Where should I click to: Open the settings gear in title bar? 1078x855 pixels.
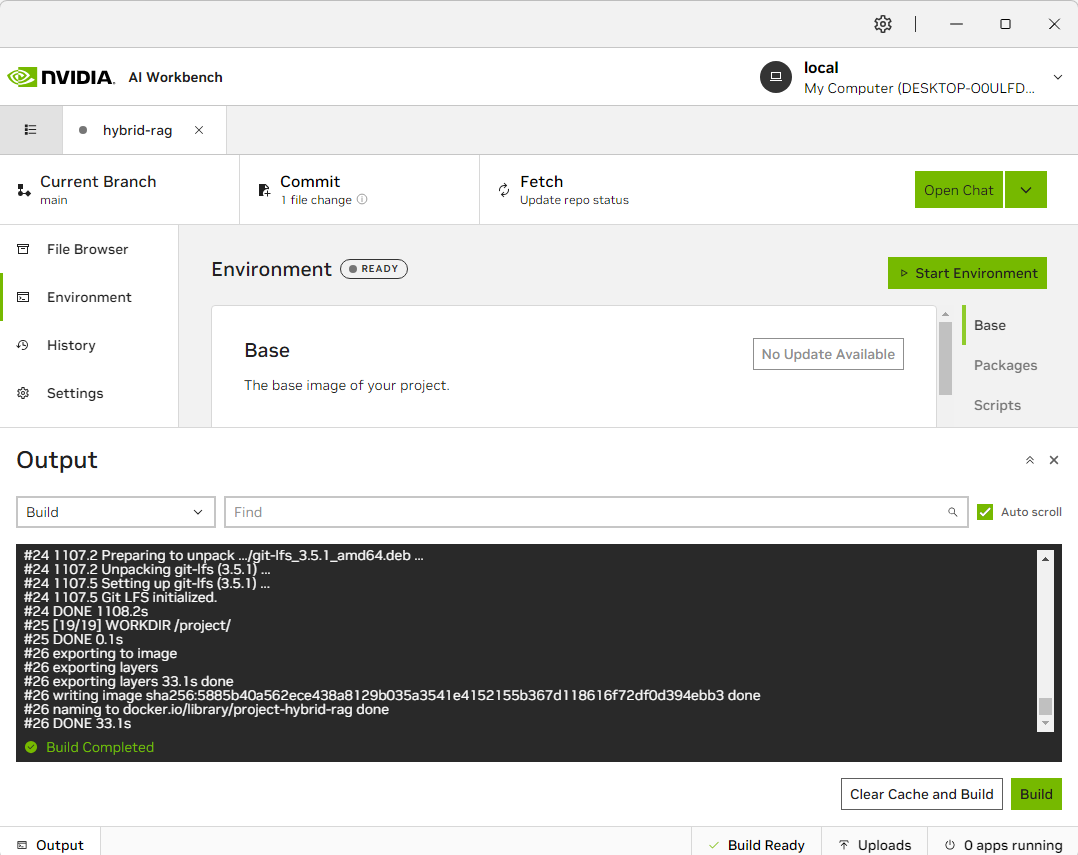[x=882, y=24]
